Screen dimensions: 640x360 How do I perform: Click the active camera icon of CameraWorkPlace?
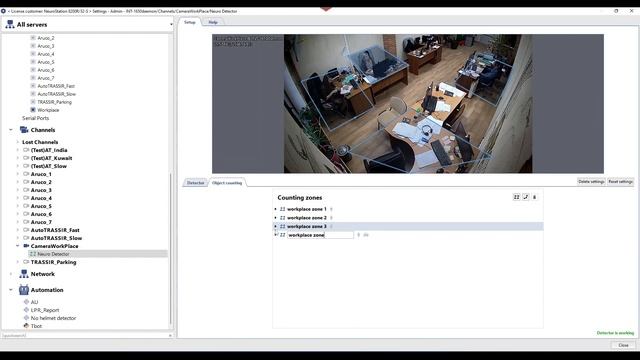[x=26, y=246]
